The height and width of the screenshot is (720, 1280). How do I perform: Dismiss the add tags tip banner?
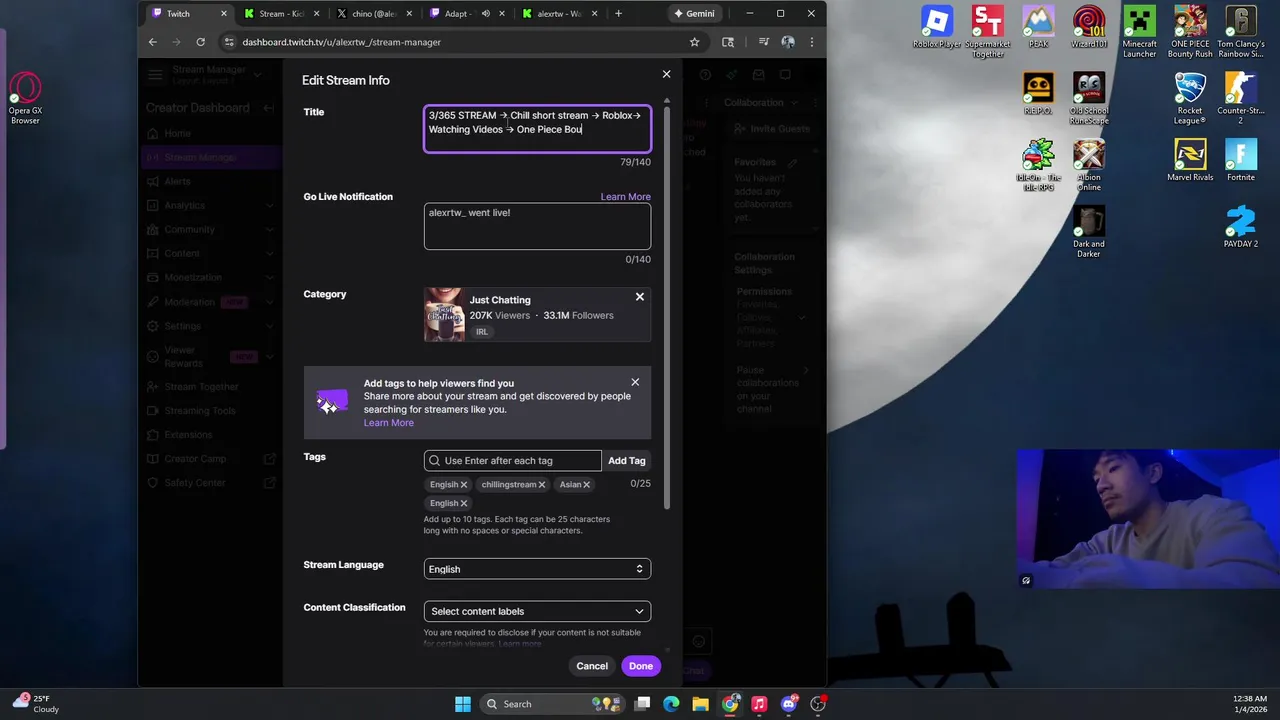coord(635,382)
